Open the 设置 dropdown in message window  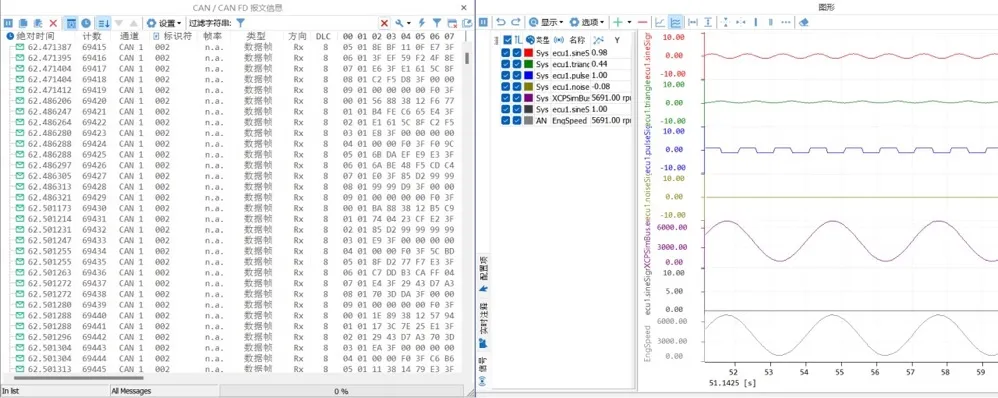(164, 23)
